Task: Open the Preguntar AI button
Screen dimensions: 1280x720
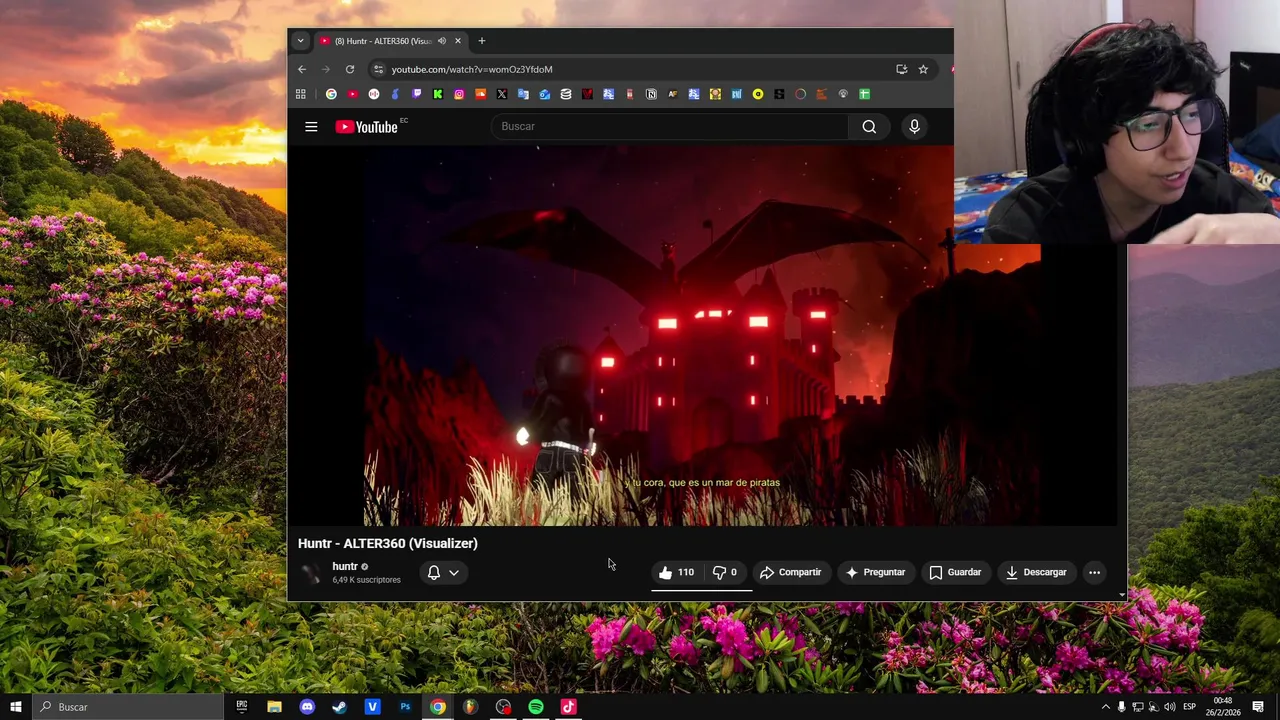Action: point(875,572)
